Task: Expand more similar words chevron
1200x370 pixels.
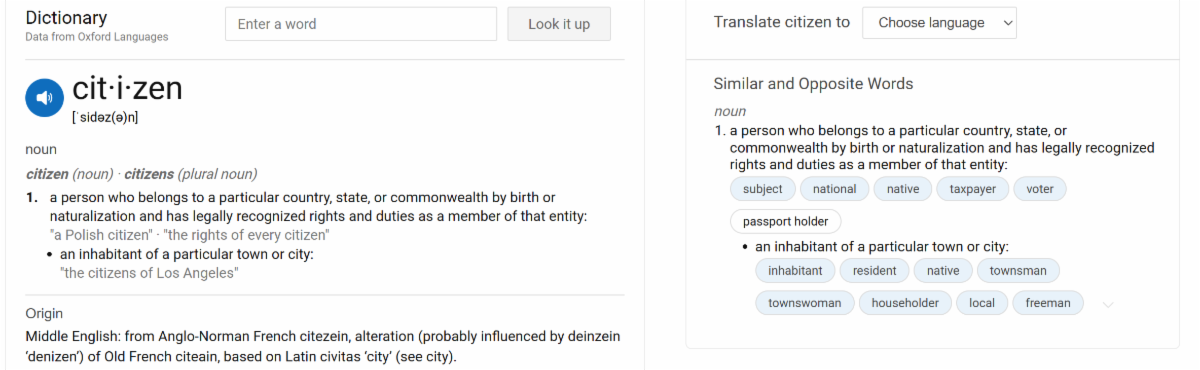Action: (x=1108, y=304)
